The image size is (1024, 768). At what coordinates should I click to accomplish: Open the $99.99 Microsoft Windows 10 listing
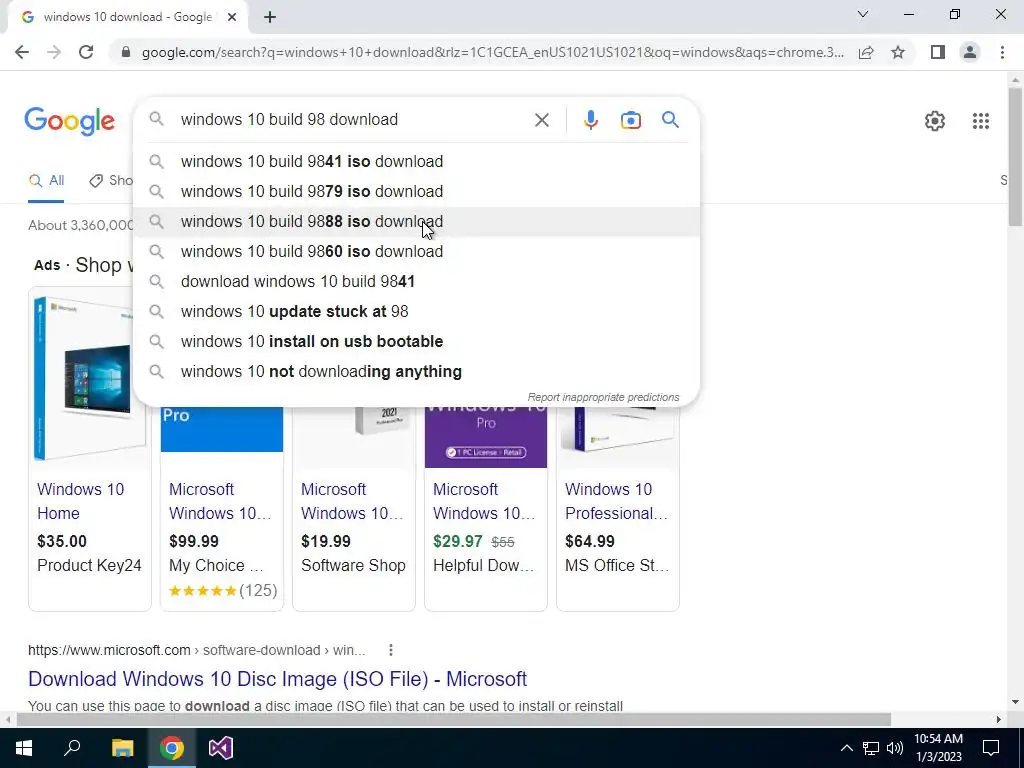click(x=220, y=501)
